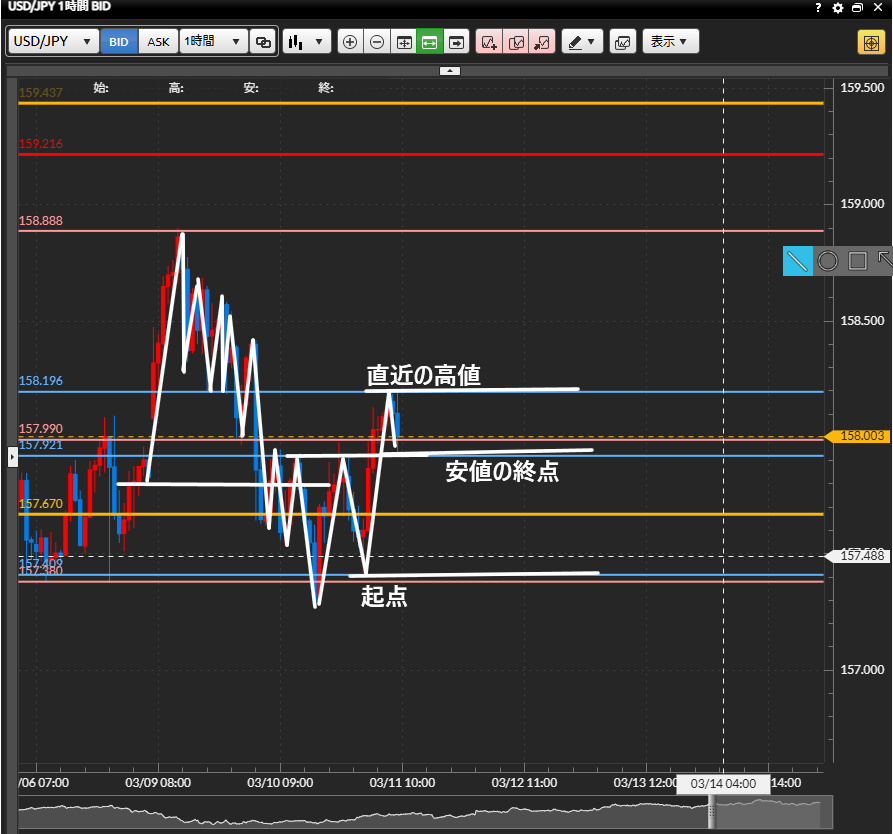Open the chart type dropdown
Image resolution: width=893 pixels, height=834 pixels.
point(306,42)
